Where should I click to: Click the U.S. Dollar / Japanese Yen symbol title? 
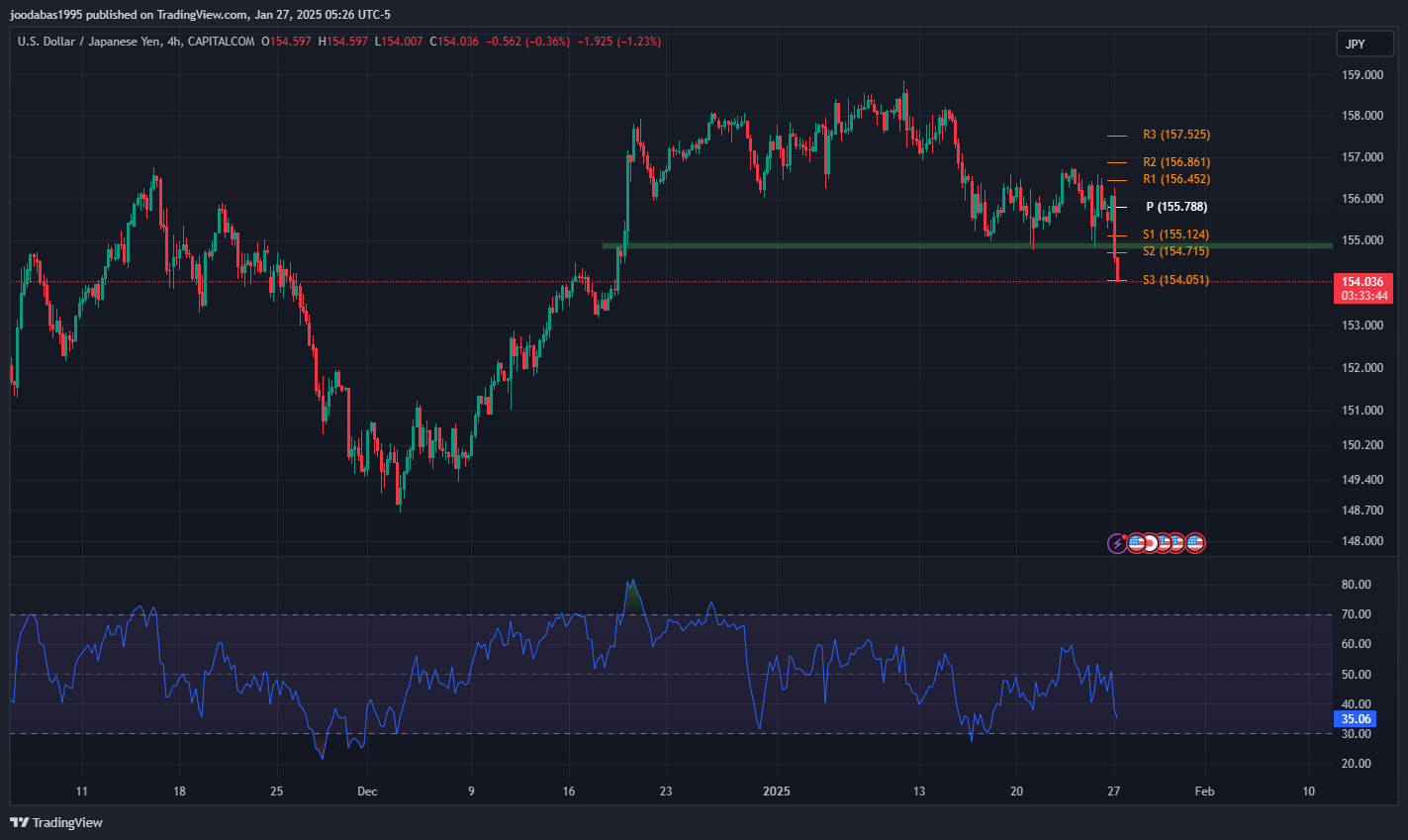click(x=89, y=42)
